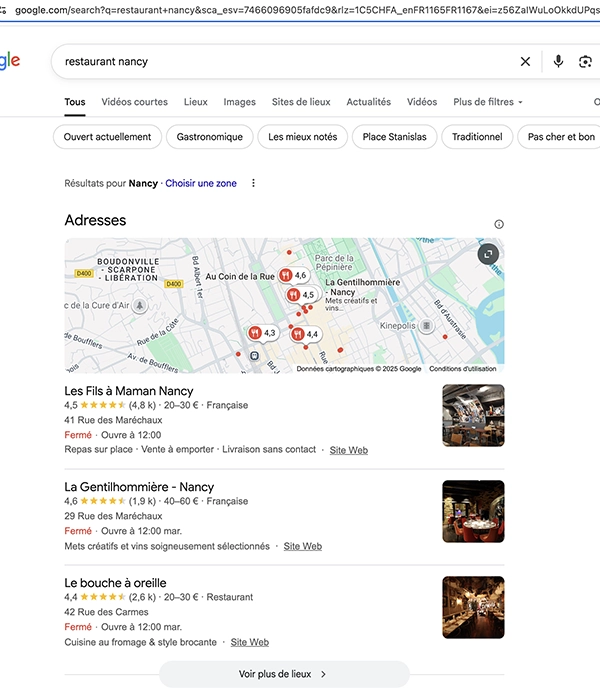The width and height of the screenshot is (600, 700).
Task: Click the 4,5 restaurant pin on the map
Action: coord(301,295)
